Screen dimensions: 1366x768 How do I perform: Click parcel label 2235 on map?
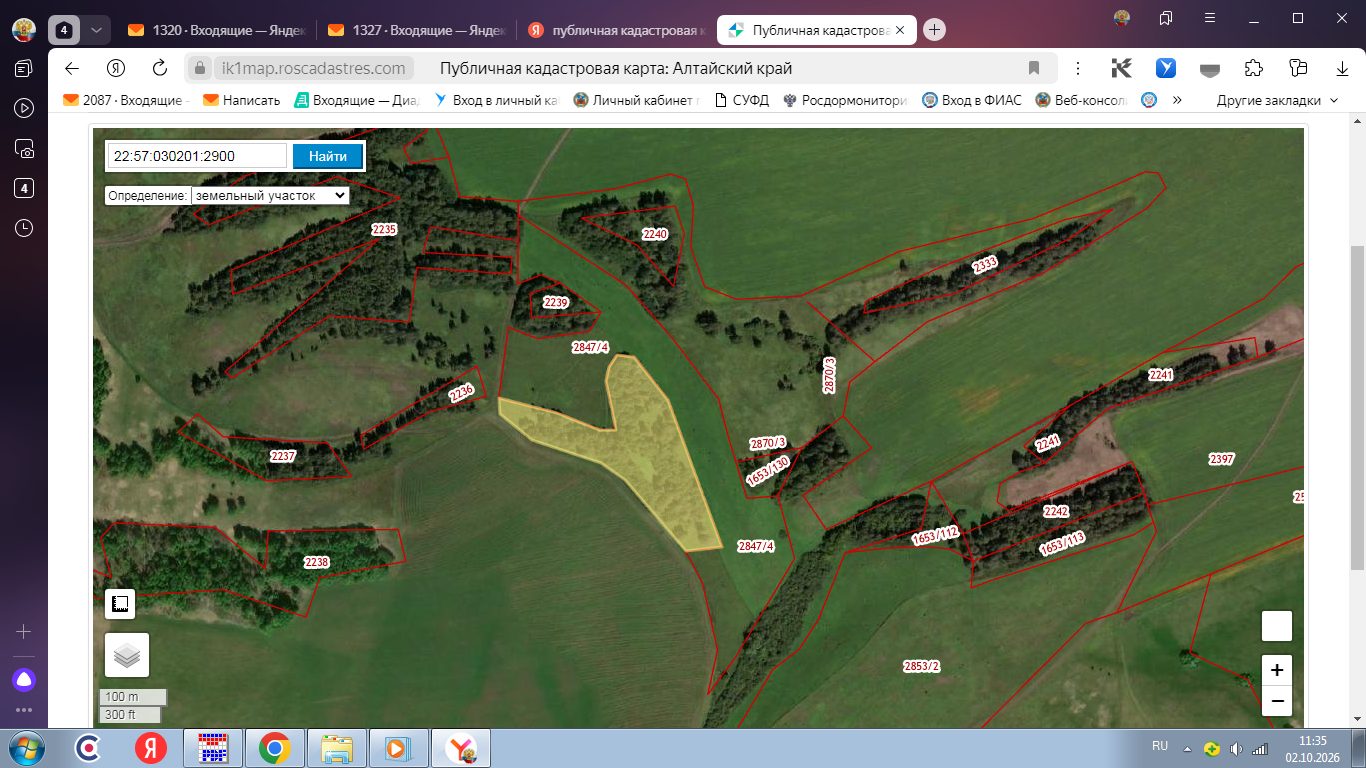point(385,229)
